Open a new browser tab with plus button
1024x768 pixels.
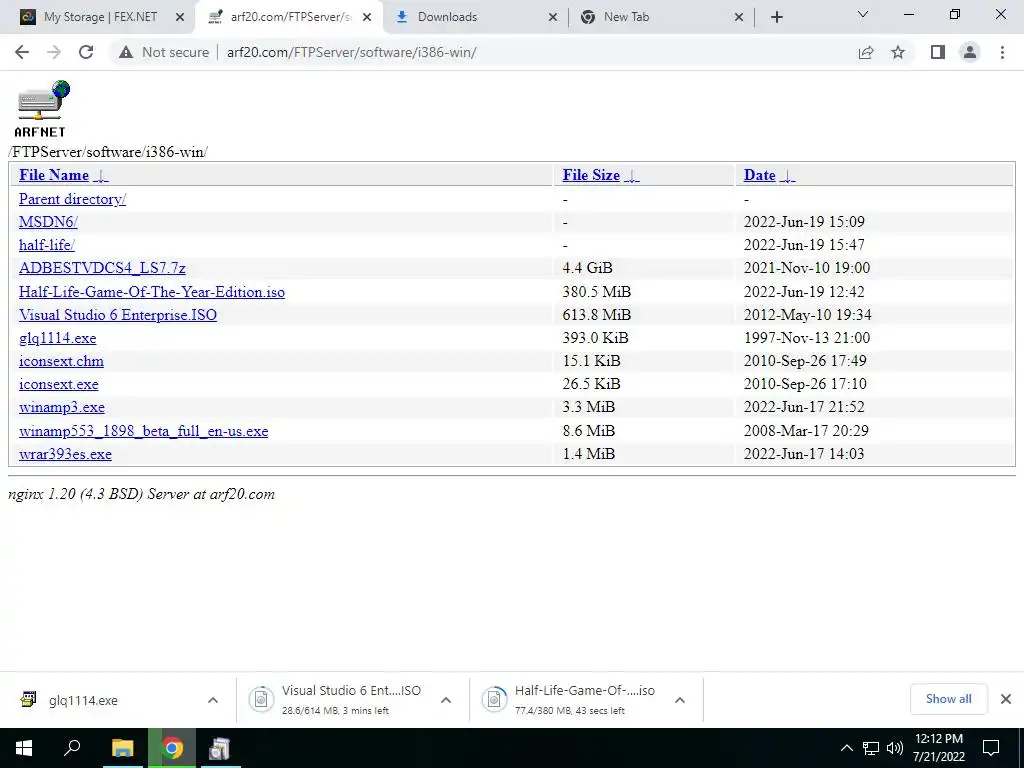click(776, 17)
